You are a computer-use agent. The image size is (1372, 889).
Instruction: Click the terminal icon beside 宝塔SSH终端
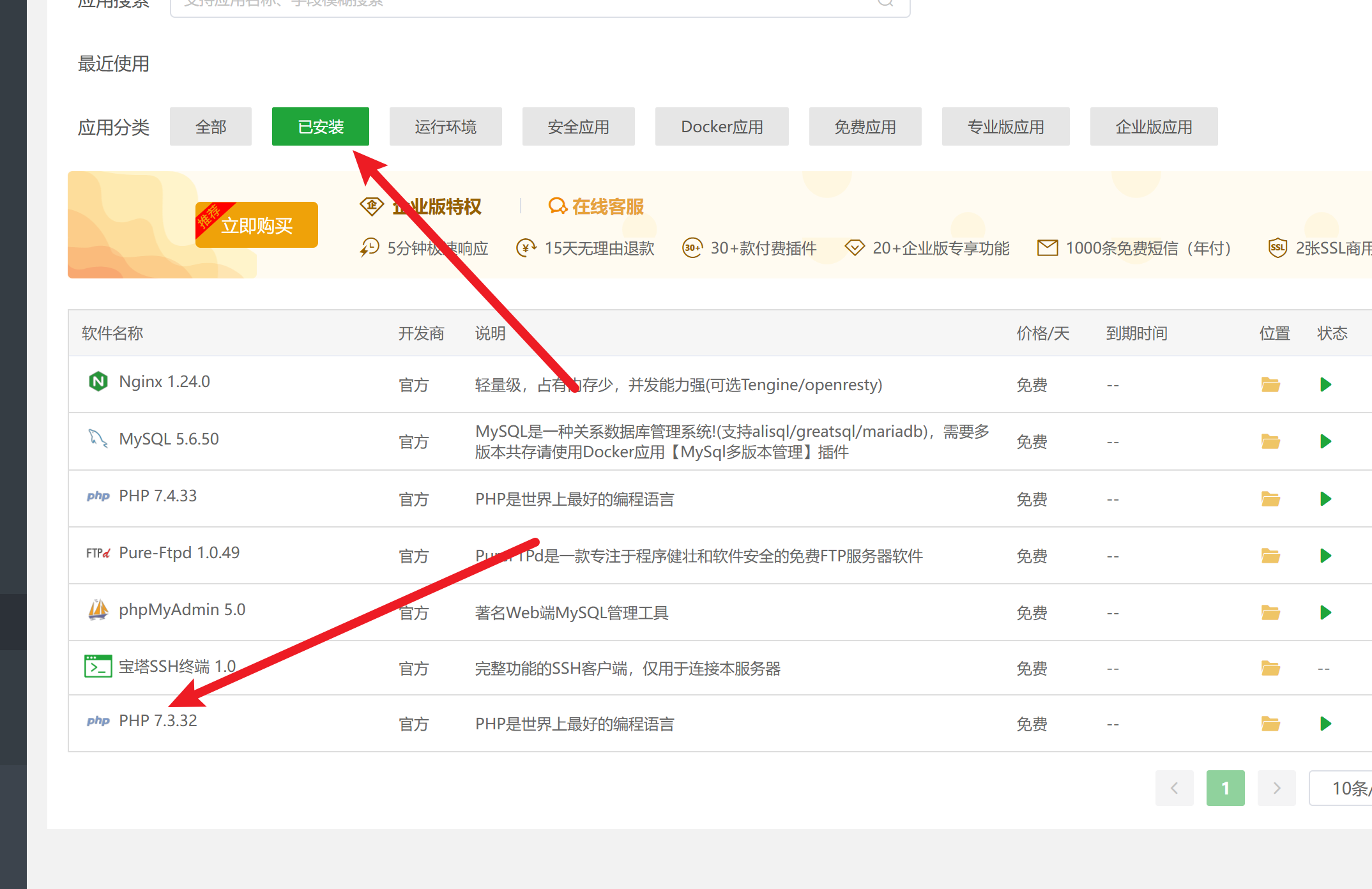98,666
